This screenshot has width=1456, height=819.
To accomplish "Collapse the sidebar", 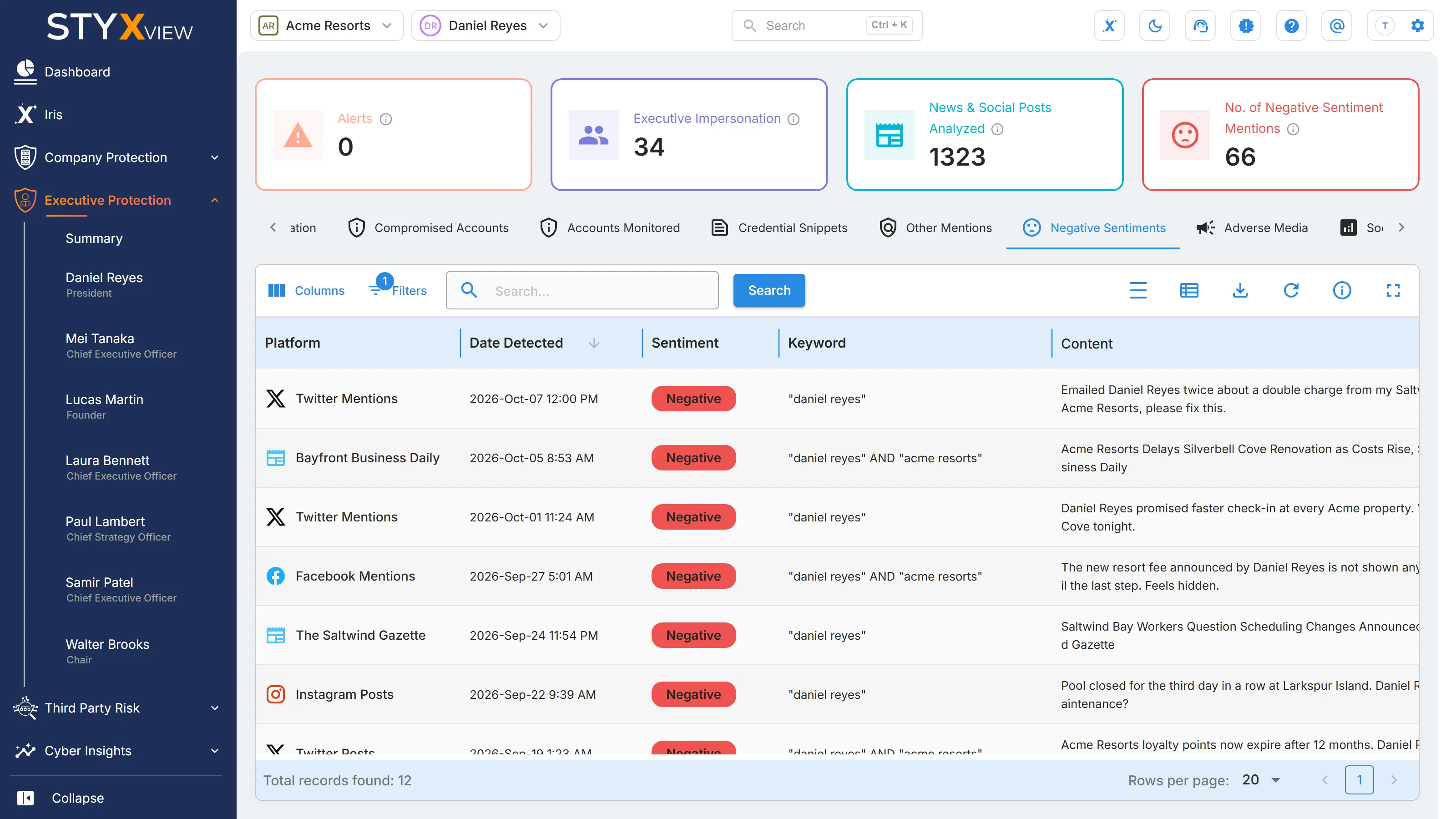I will pyautogui.click(x=61, y=798).
